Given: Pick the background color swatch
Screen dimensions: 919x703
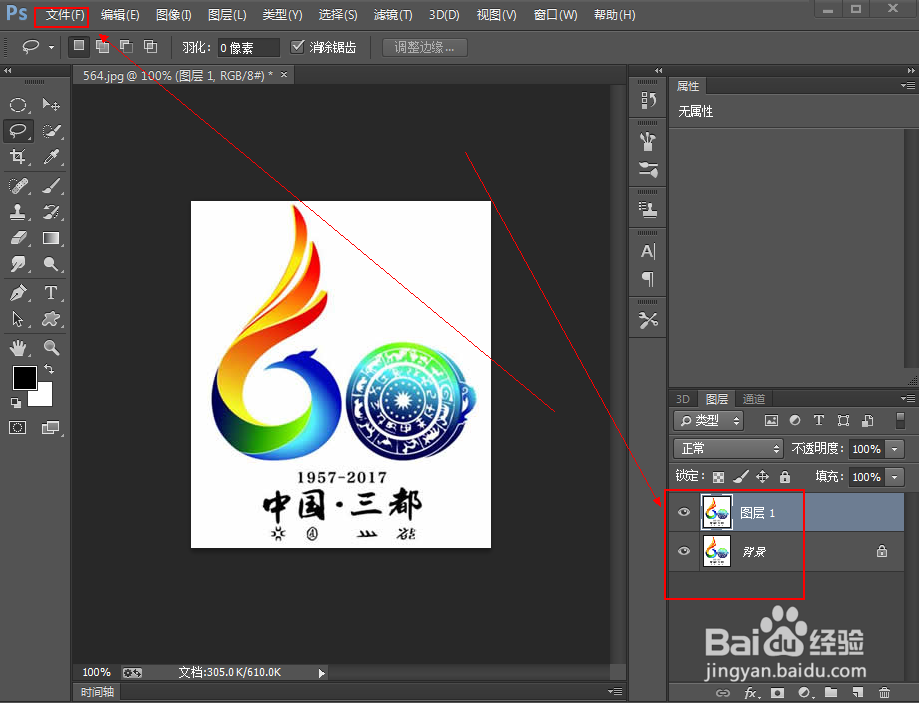Looking at the screenshot, I should point(43,396).
